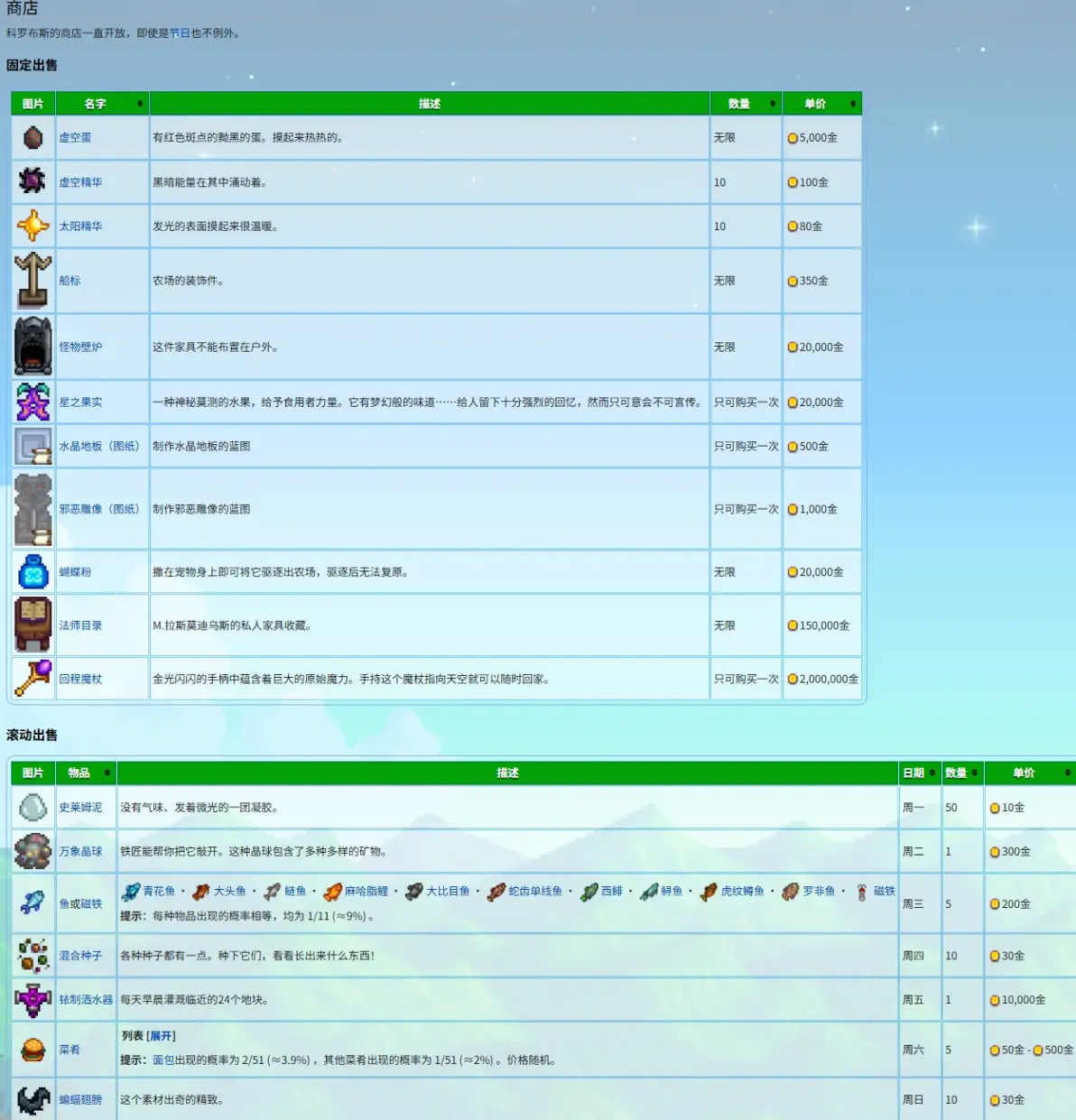Click the 邪恶雕像 statue thumbnail
The height and width of the screenshot is (1120, 1076).
click(32, 509)
